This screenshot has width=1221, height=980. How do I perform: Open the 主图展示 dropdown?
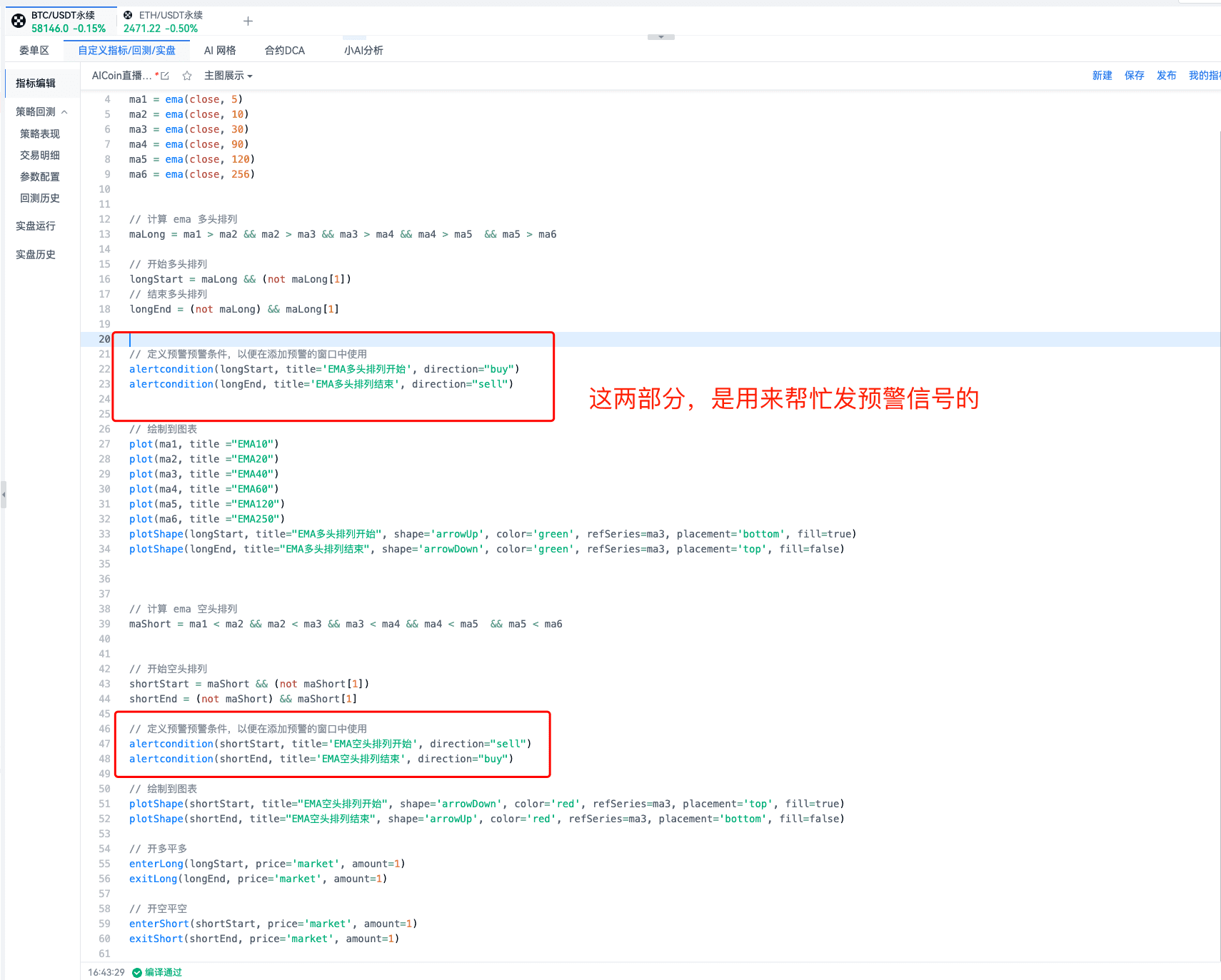tap(228, 76)
